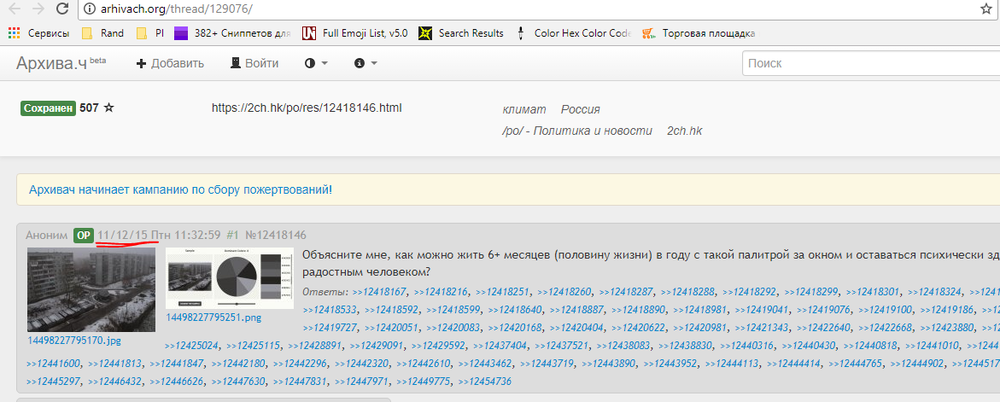The height and width of the screenshot is (402, 1000).
Task: Click reply link >>12419727
Action: [x=329, y=328]
